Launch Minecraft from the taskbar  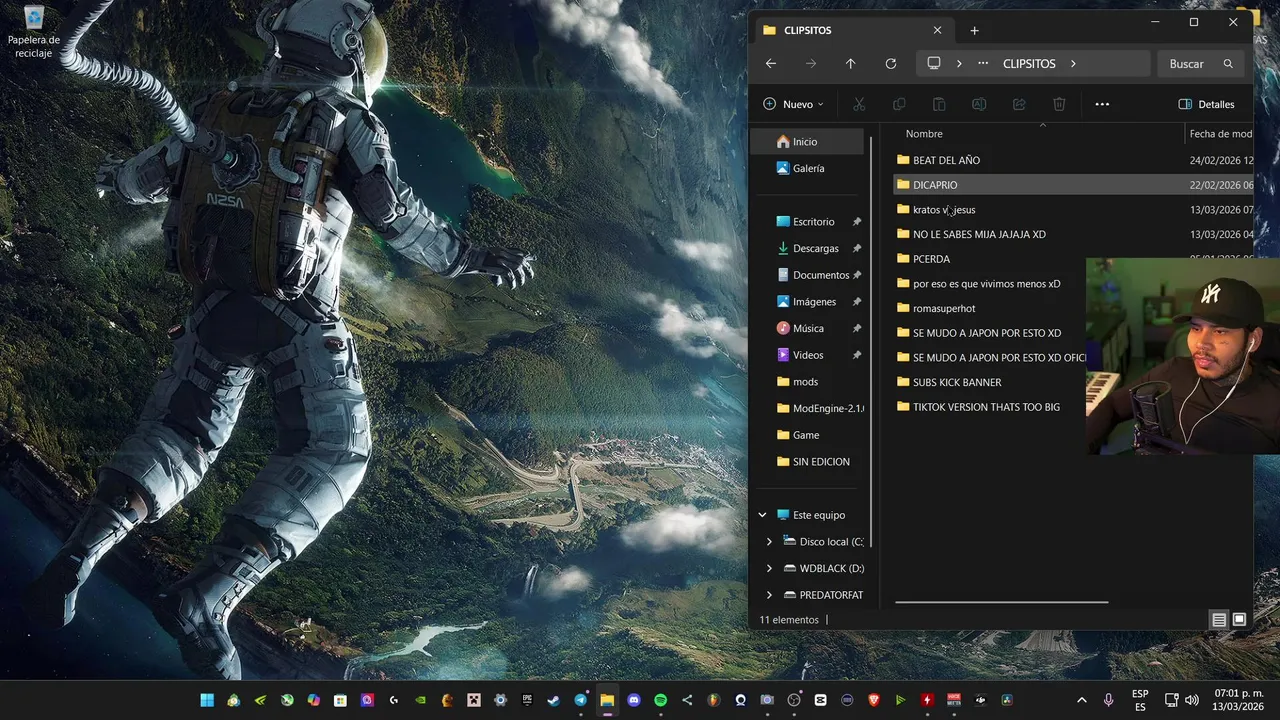473,700
